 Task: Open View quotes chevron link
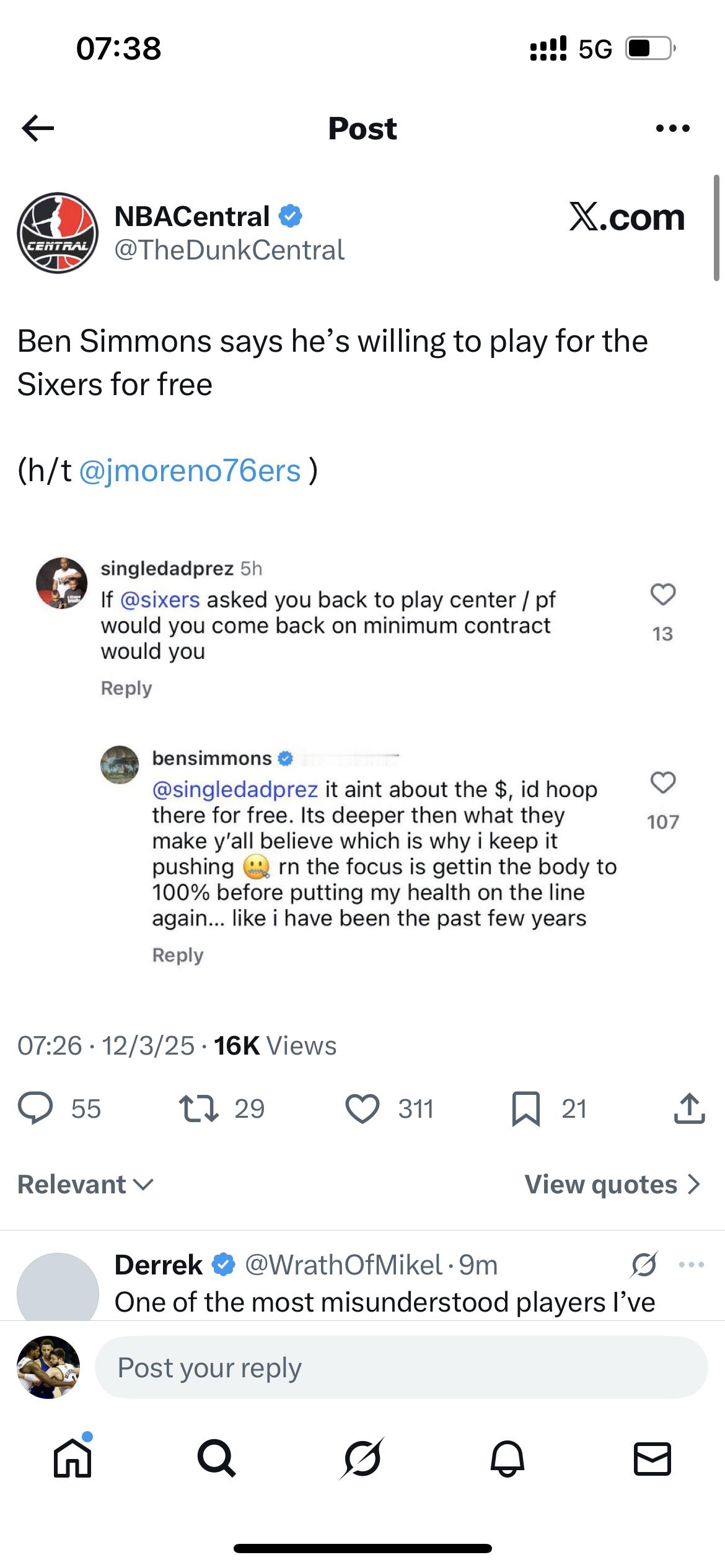pos(613,1184)
